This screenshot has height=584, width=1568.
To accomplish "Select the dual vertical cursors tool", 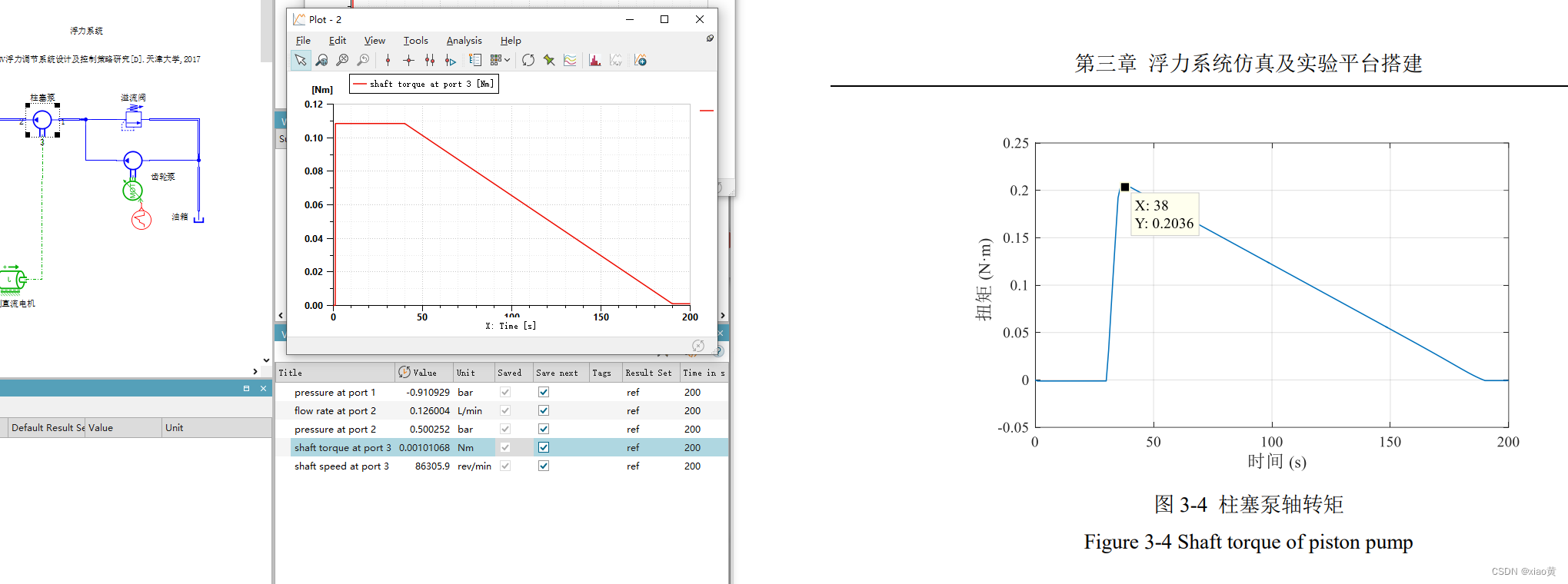I will click(430, 60).
